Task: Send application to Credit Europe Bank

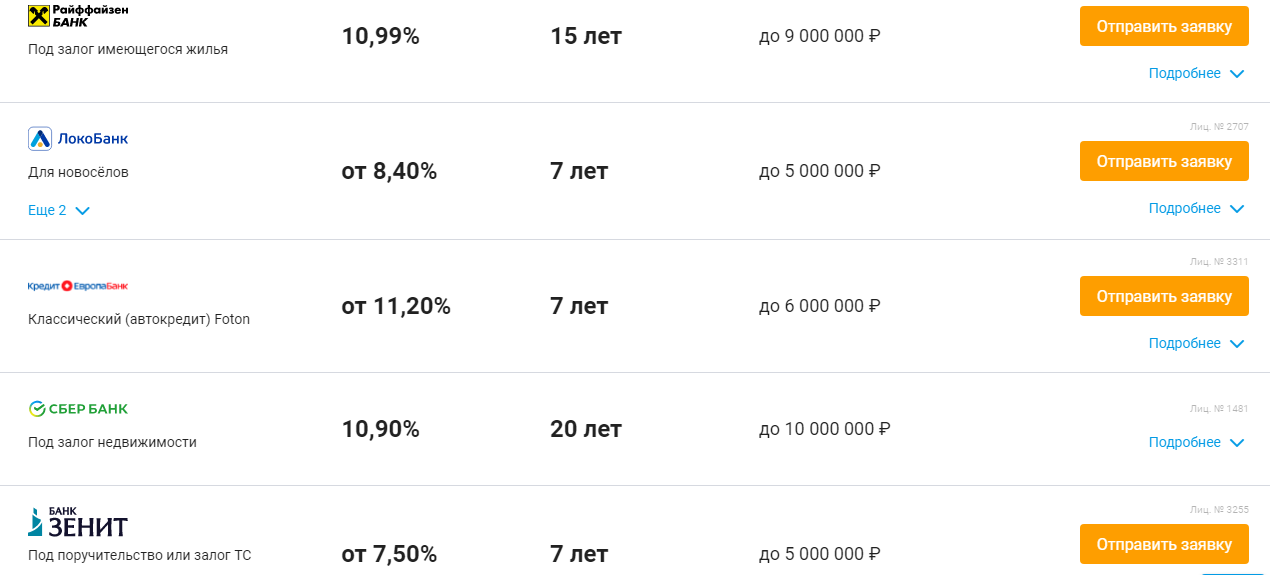Action: pyautogui.click(x=1164, y=296)
